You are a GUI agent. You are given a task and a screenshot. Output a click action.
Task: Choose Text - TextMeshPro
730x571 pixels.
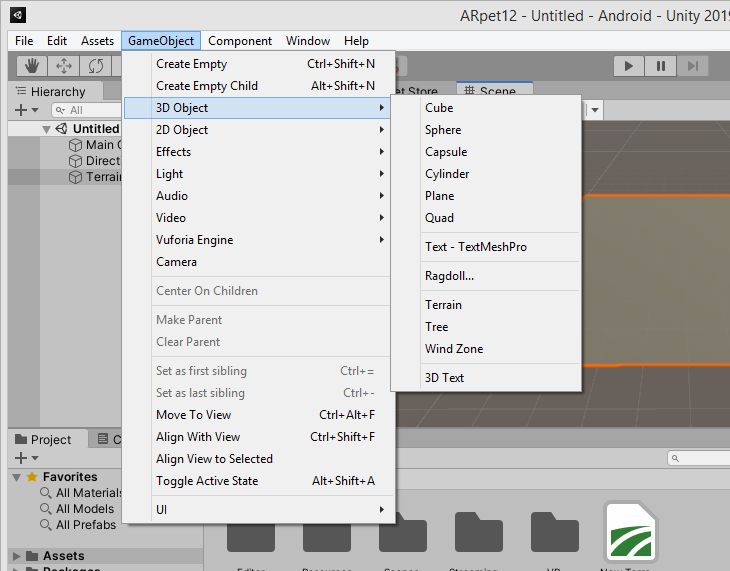(x=486, y=247)
